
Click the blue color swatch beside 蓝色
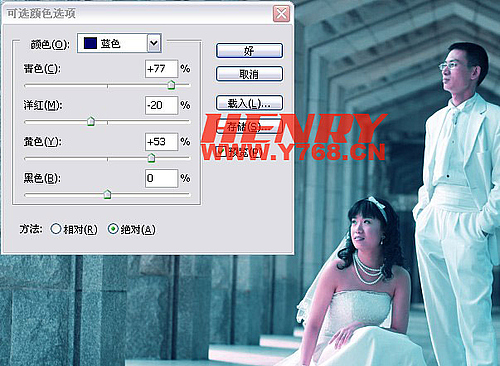pos(90,43)
